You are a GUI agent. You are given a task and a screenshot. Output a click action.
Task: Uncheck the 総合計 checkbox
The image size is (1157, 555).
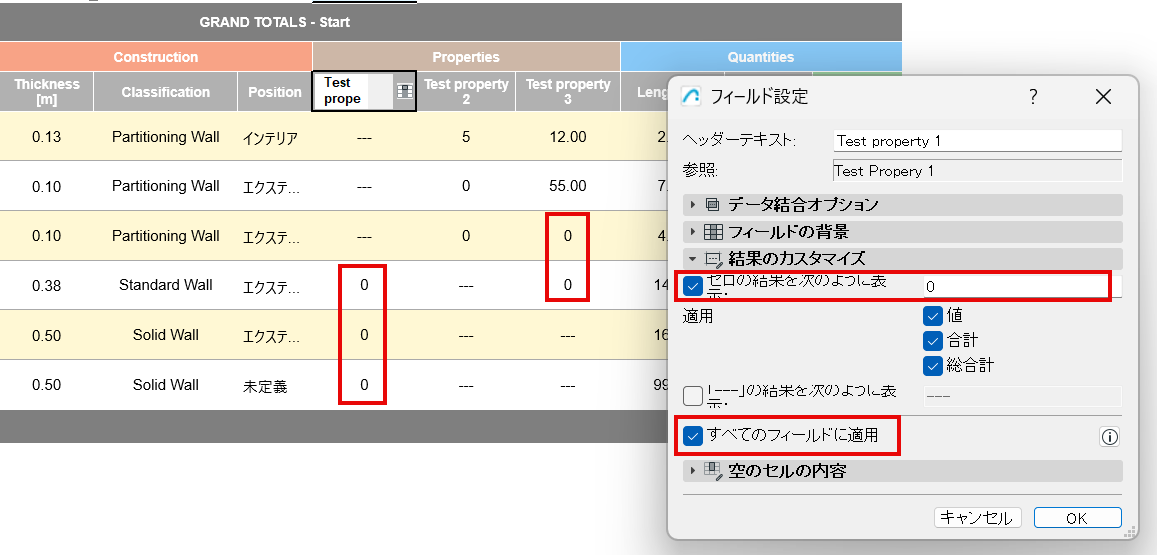coord(933,365)
